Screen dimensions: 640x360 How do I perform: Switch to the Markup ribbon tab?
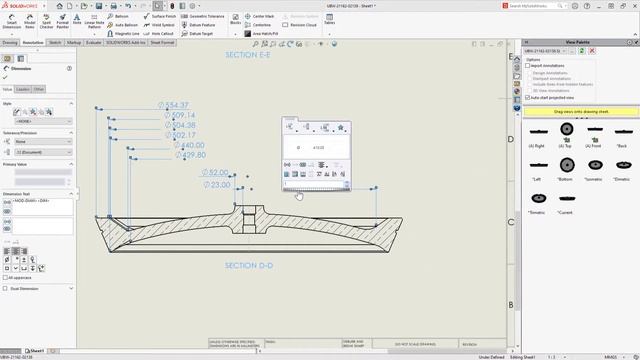pos(74,43)
